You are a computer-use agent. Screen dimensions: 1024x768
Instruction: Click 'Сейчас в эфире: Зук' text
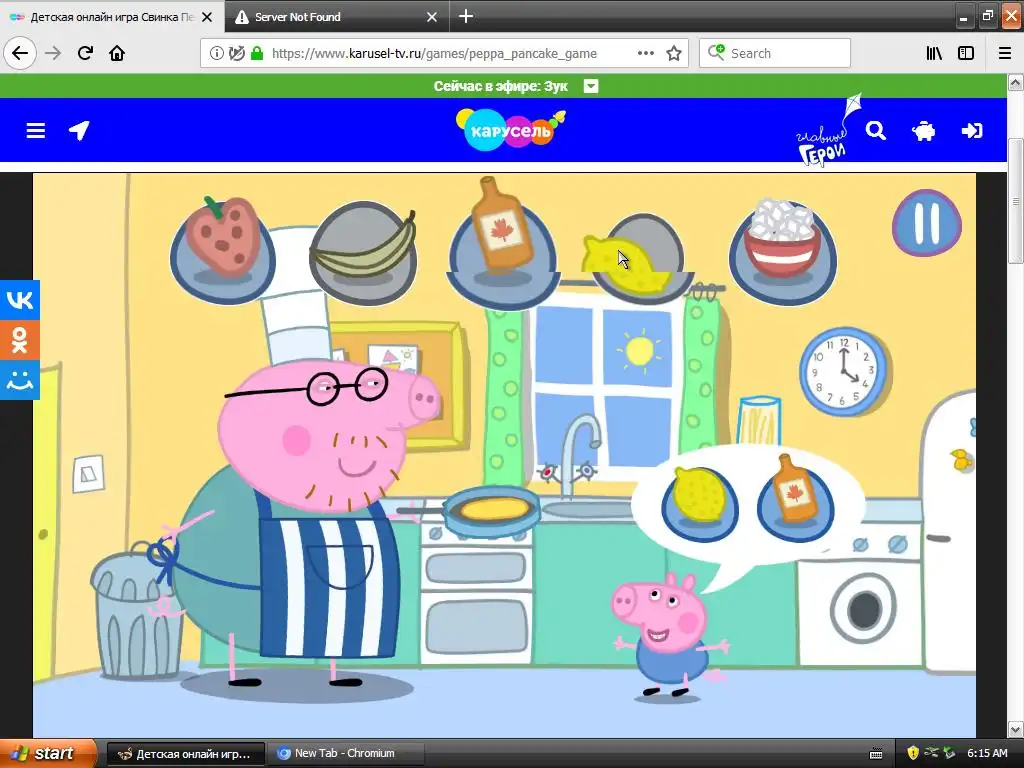coord(500,86)
